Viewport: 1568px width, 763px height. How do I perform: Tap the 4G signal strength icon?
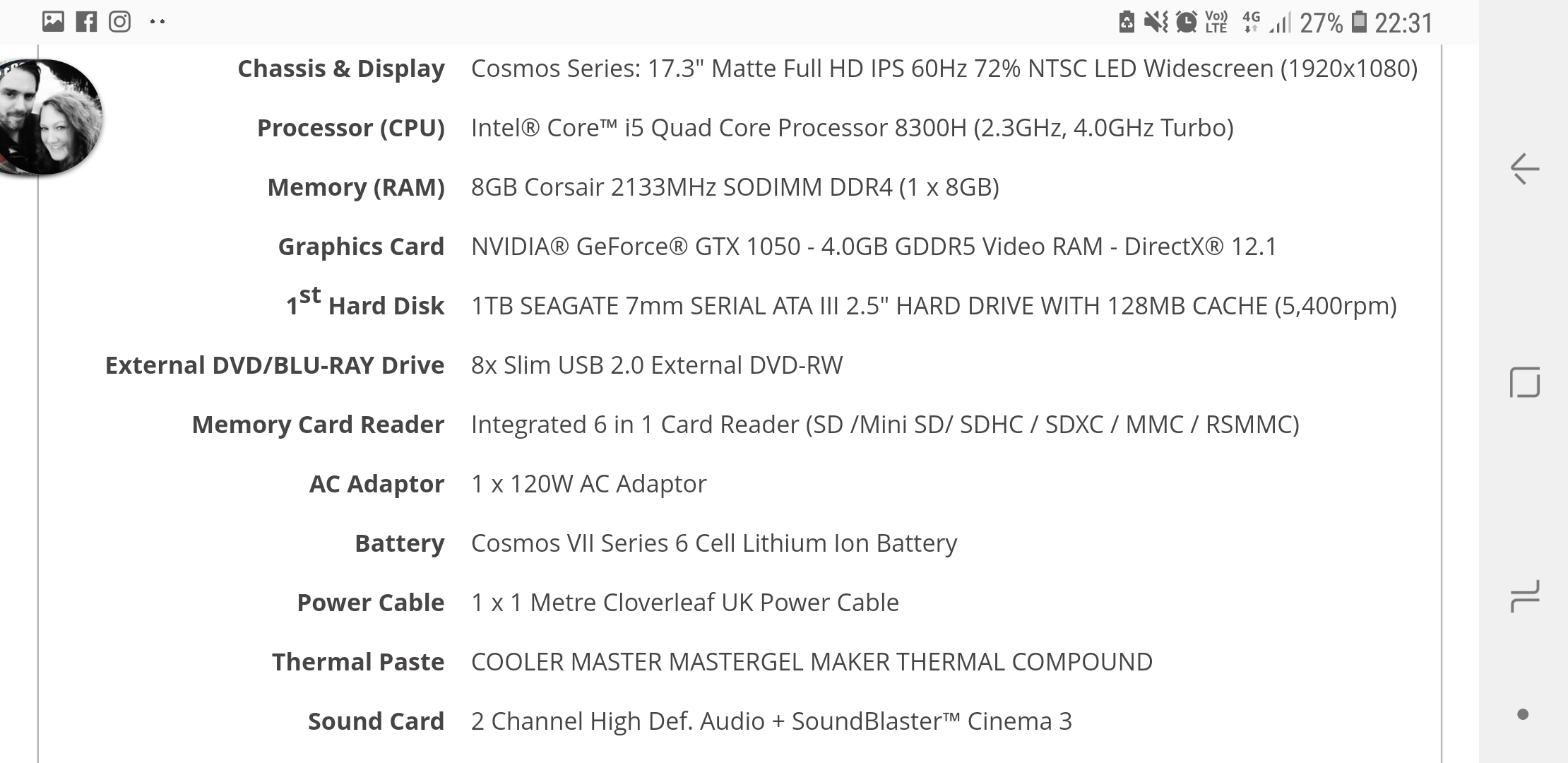coord(1267,23)
